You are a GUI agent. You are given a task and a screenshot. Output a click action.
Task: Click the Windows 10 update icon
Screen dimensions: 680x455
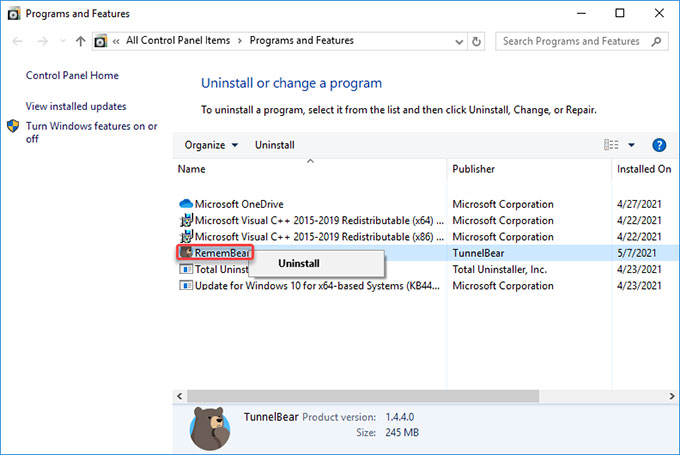point(186,285)
